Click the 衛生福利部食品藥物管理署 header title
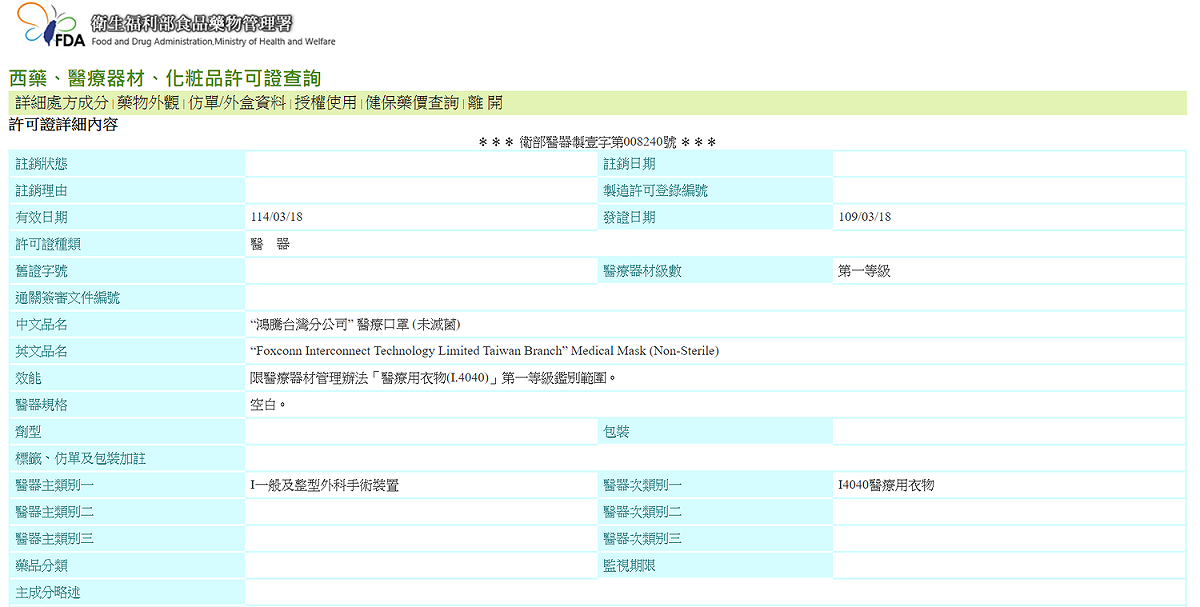 (192, 23)
